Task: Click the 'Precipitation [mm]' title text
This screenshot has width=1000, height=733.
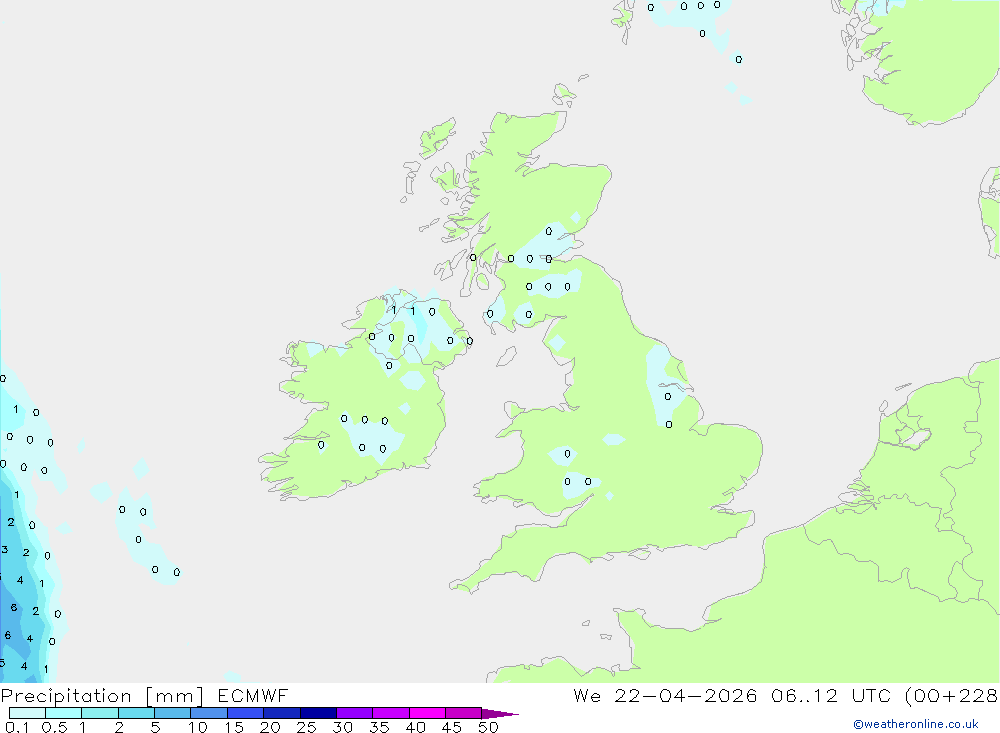Action: pos(102,696)
